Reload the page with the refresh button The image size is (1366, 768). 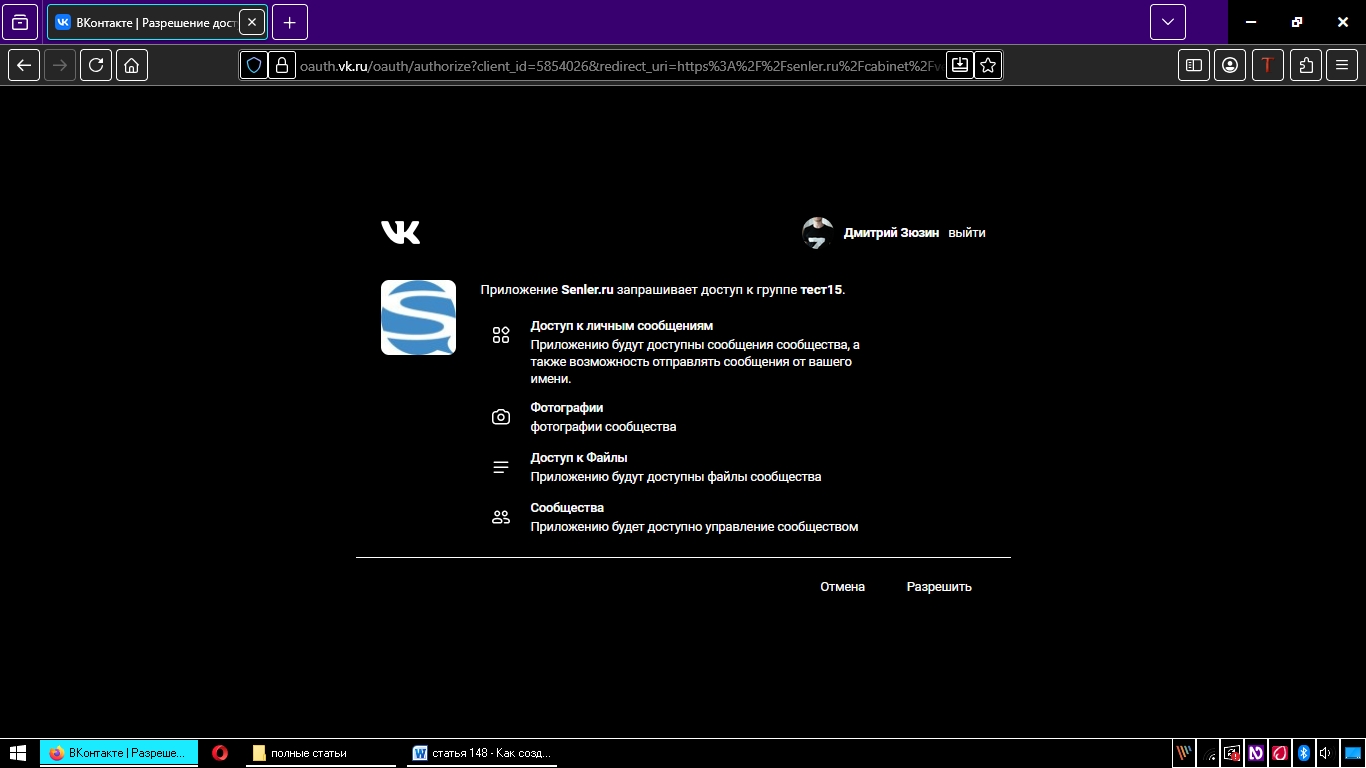(96, 65)
